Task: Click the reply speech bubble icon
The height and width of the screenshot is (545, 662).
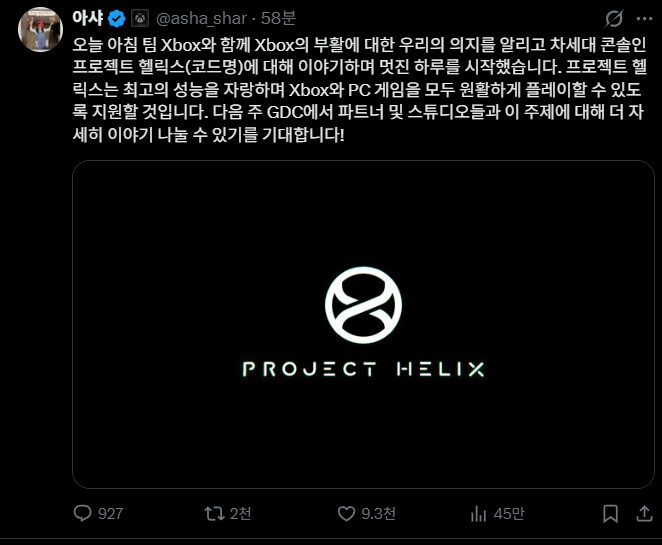Action: click(82, 513)
